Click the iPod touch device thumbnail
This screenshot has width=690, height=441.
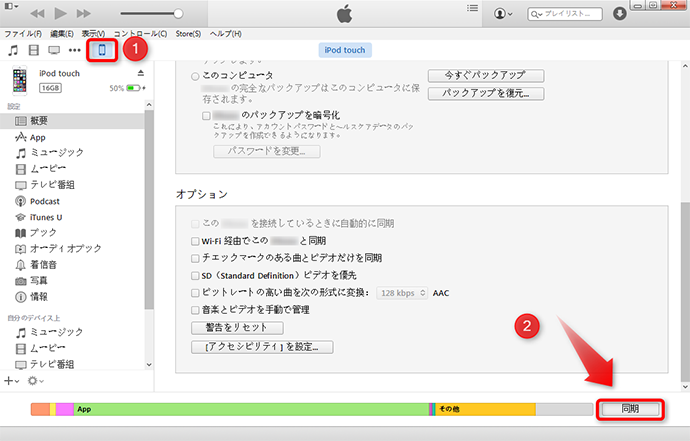(19, 81)
